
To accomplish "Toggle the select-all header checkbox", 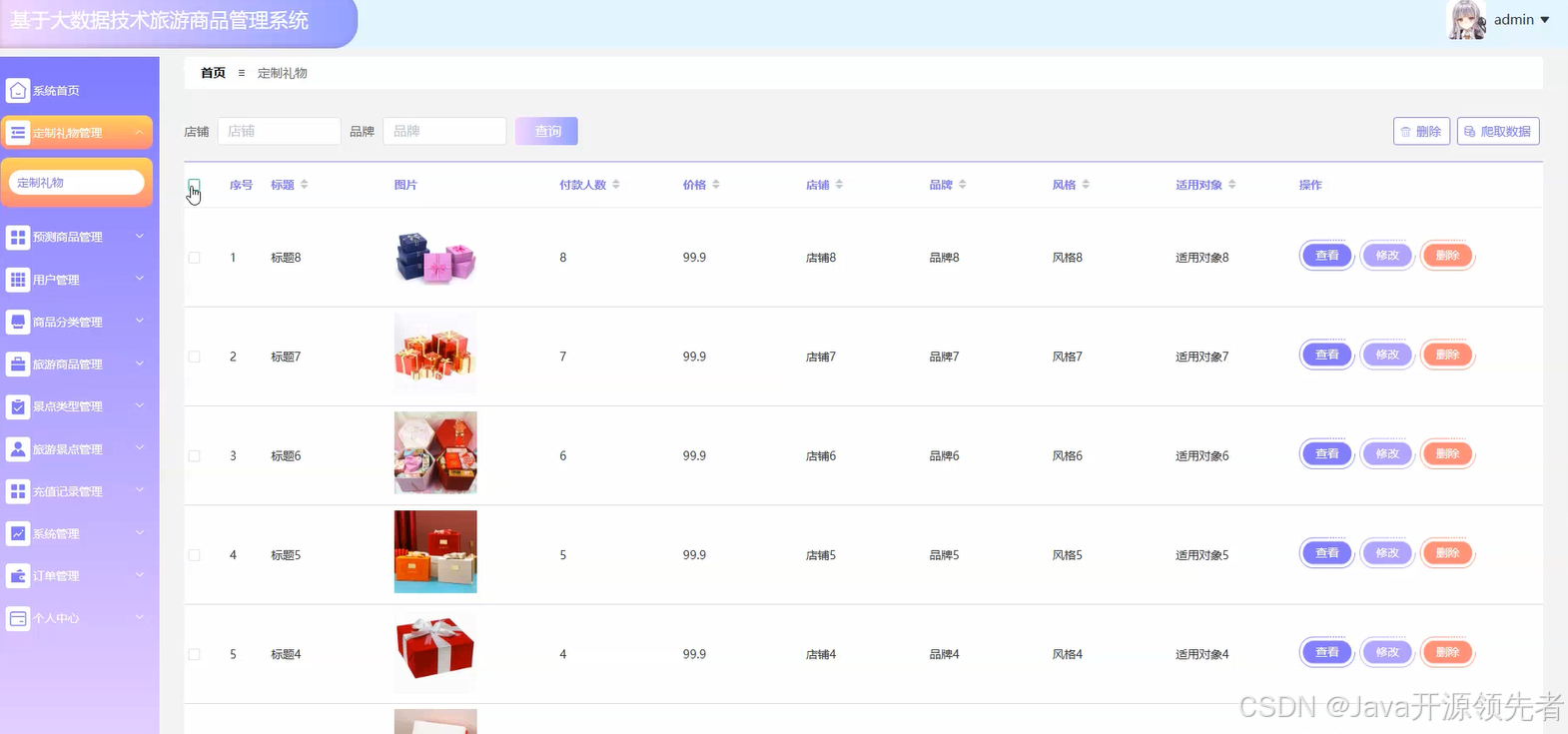I will point(194,185).
